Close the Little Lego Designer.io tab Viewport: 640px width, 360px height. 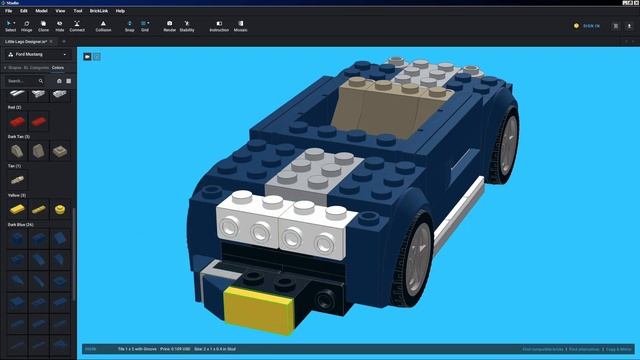point(51,42)
